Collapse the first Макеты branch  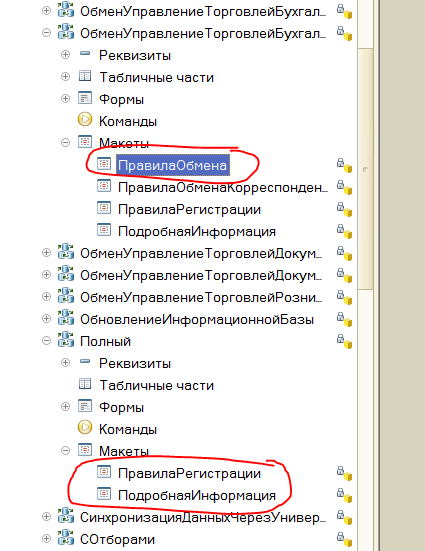[65, 143]
